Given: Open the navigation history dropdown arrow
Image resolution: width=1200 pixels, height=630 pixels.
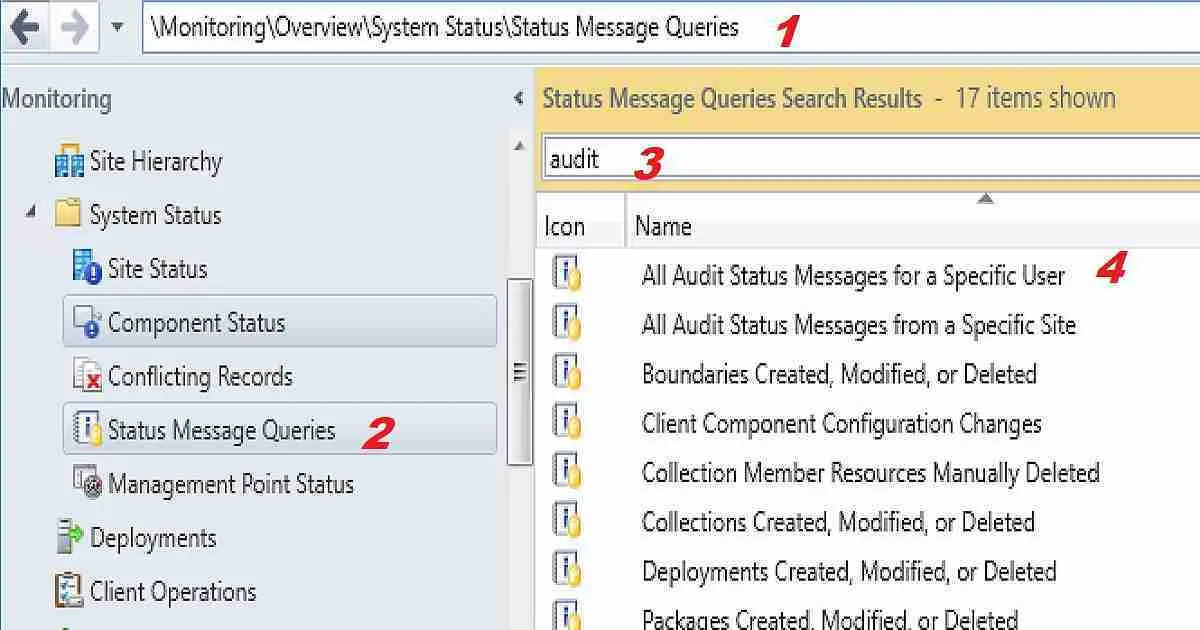Looking at the screenshot, I should 117,27.
